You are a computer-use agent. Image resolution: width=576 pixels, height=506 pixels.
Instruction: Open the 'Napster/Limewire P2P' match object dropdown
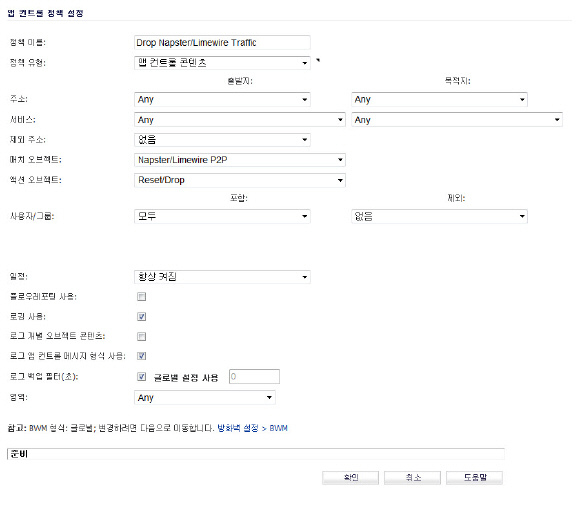240,160
